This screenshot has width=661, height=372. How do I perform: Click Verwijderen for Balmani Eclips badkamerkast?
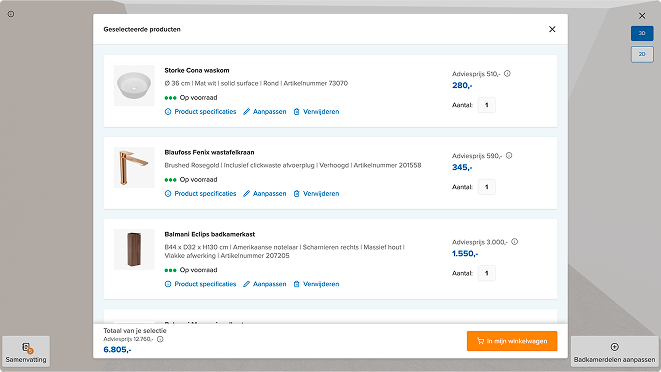316,284
